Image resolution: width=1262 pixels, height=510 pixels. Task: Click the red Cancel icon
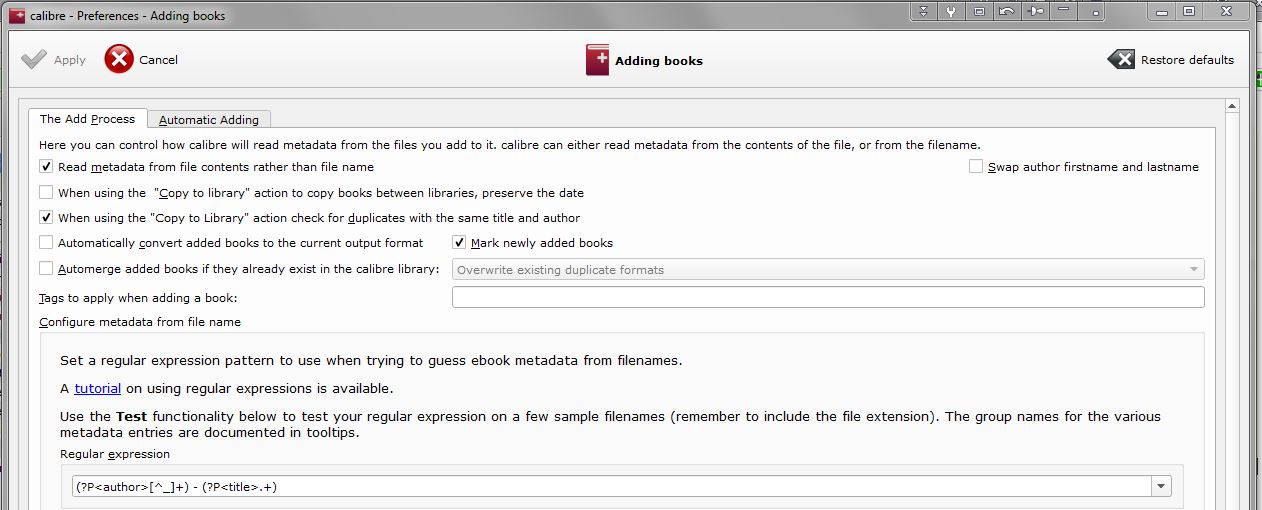[x=119, y=60]
